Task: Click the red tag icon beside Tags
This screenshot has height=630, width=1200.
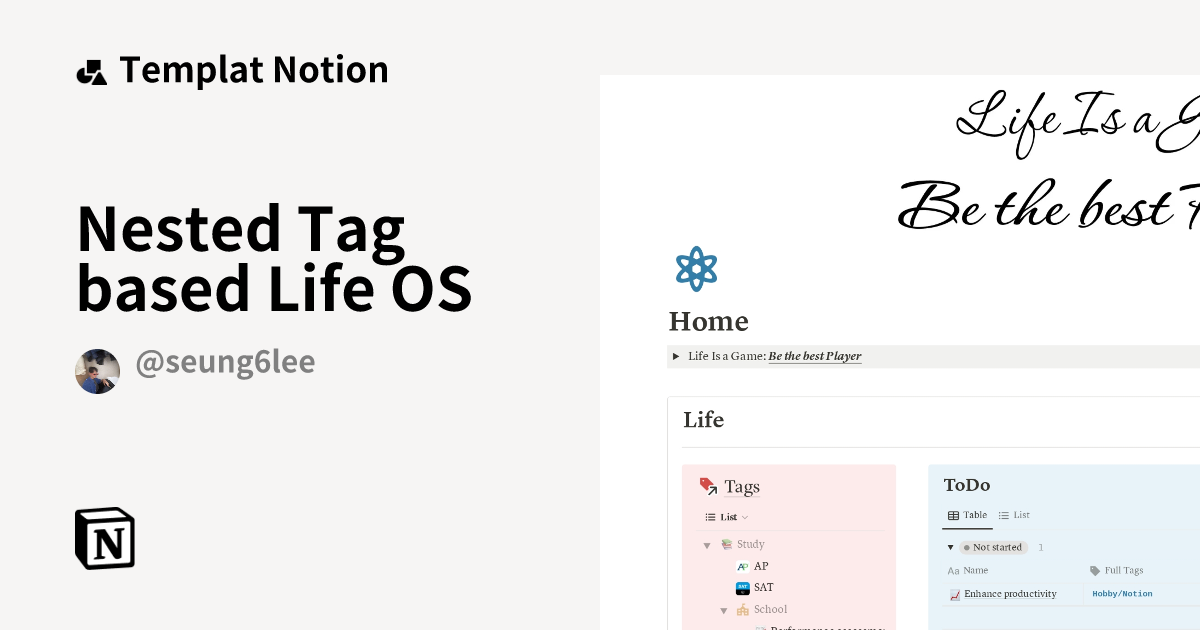Action: coord(707,485)
